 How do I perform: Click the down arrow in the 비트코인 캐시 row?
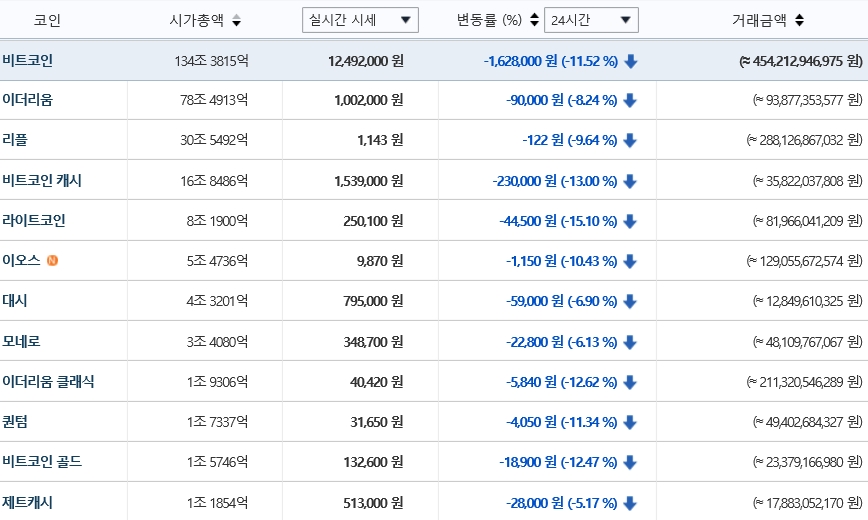coord(630,181)
